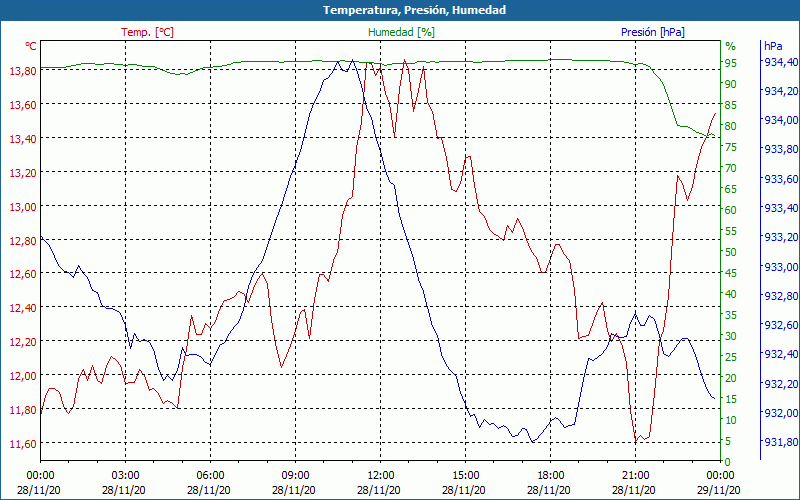Click the 06:00 time axis label

210,476
